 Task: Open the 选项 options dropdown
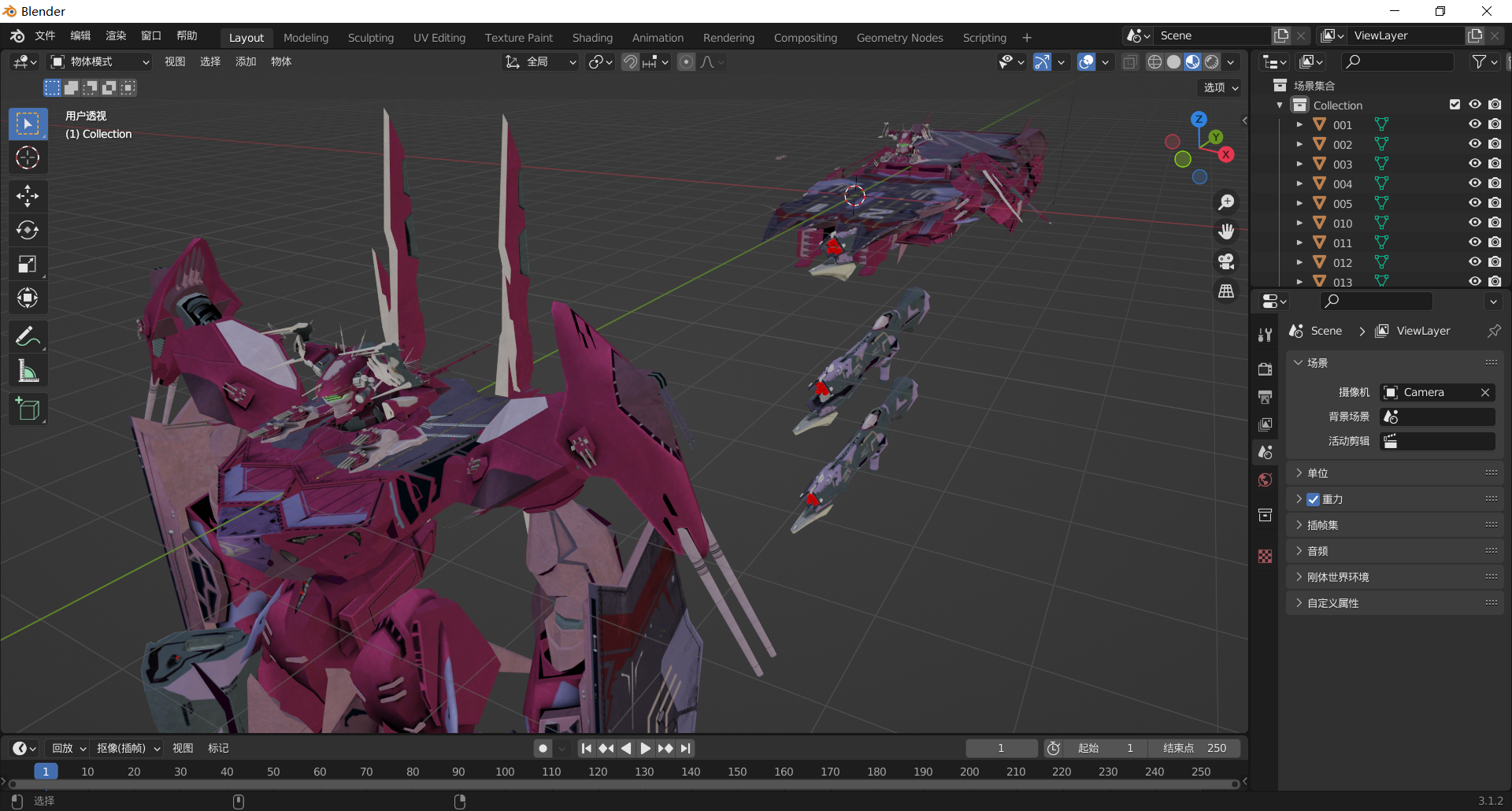1221,87
